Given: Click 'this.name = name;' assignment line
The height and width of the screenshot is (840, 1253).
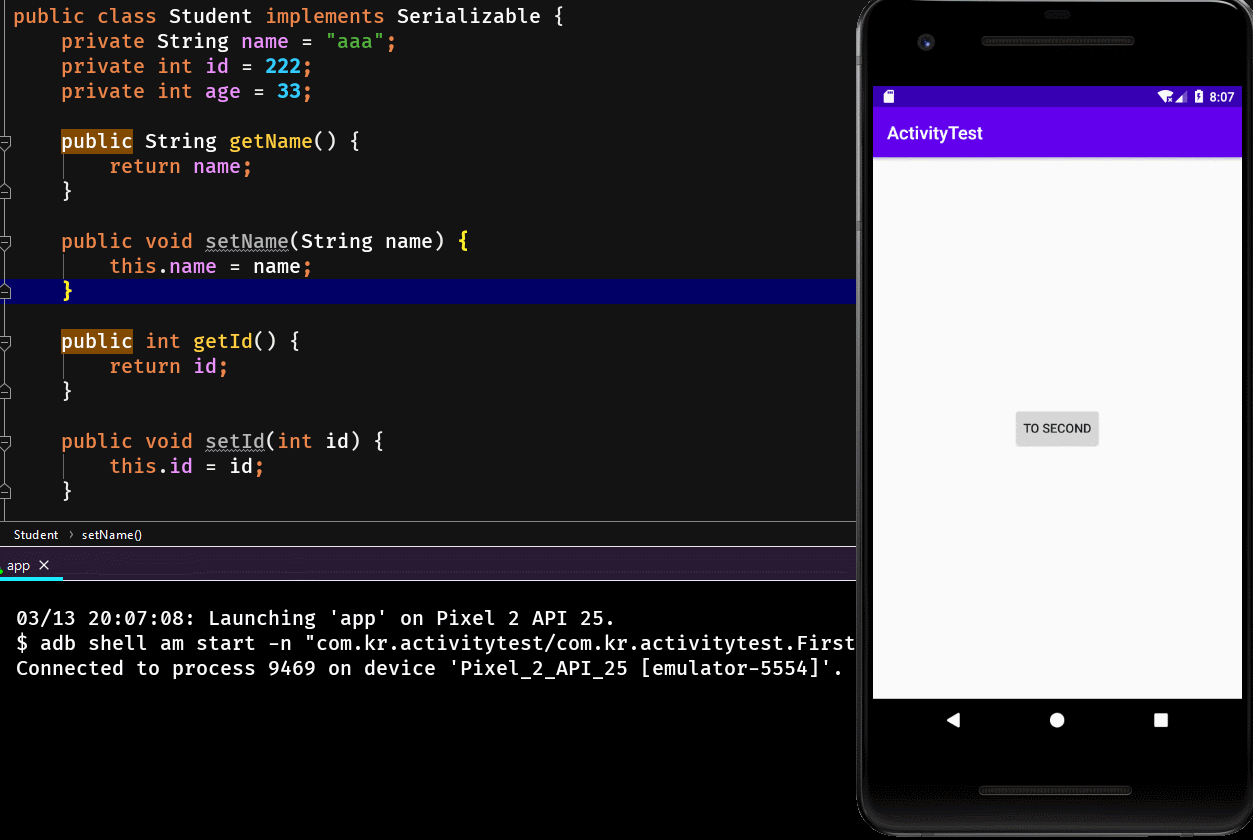Looking at the screenshot, I should tap(211, 266).
